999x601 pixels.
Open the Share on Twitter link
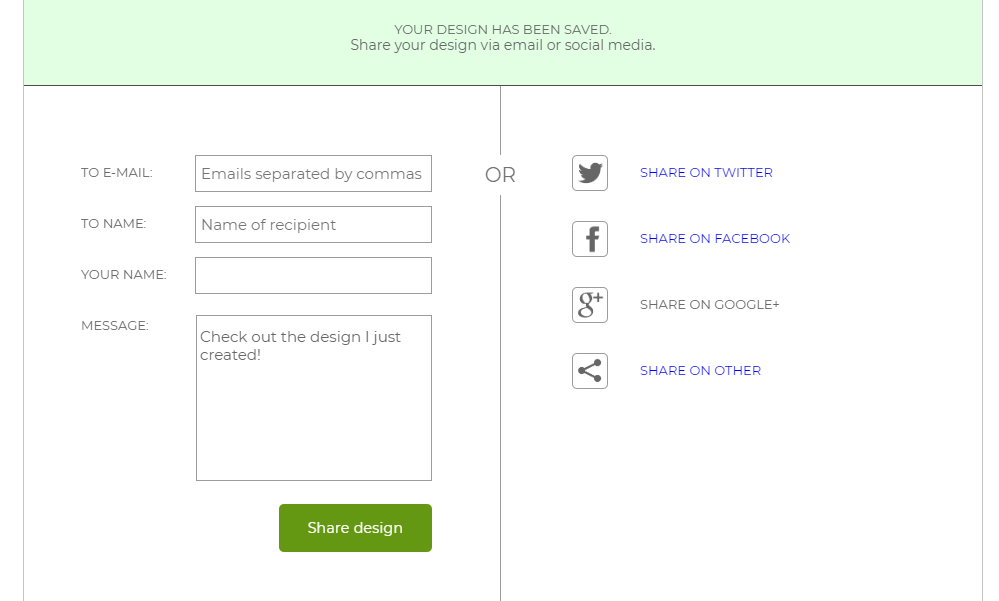(706, 173)
